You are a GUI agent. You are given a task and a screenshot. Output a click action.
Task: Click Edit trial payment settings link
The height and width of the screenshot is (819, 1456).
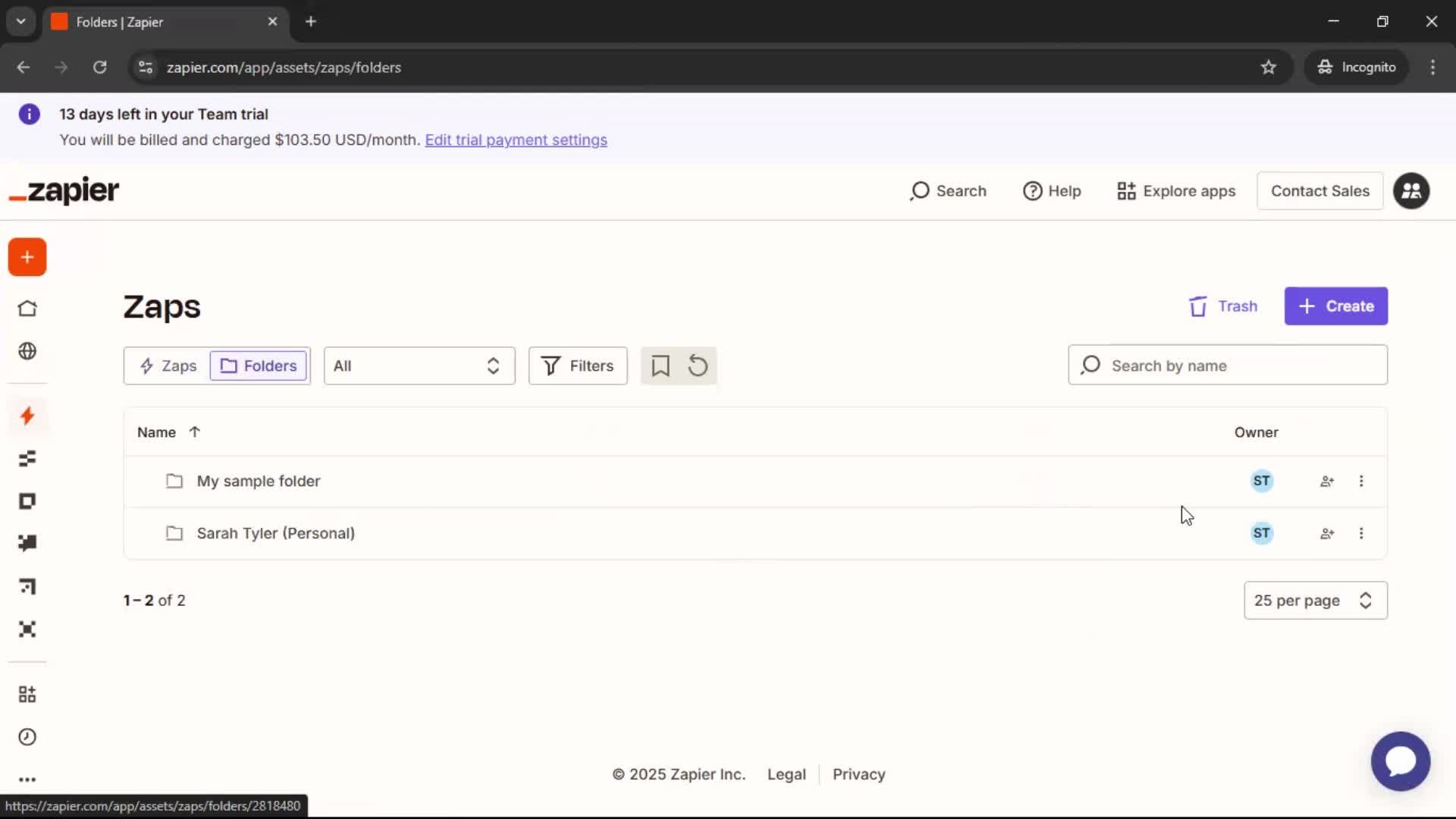pyautogui.click(x=516, y=140)
